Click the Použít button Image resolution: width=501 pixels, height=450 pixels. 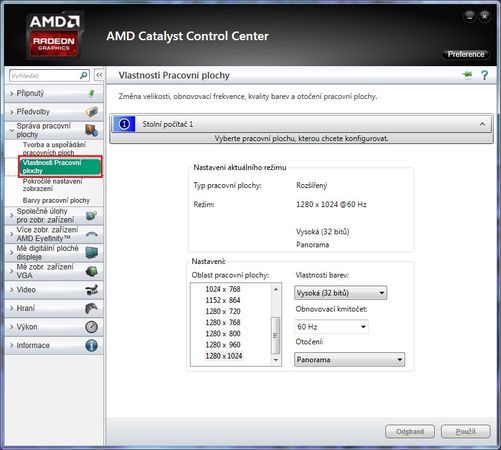pos(466,432)
